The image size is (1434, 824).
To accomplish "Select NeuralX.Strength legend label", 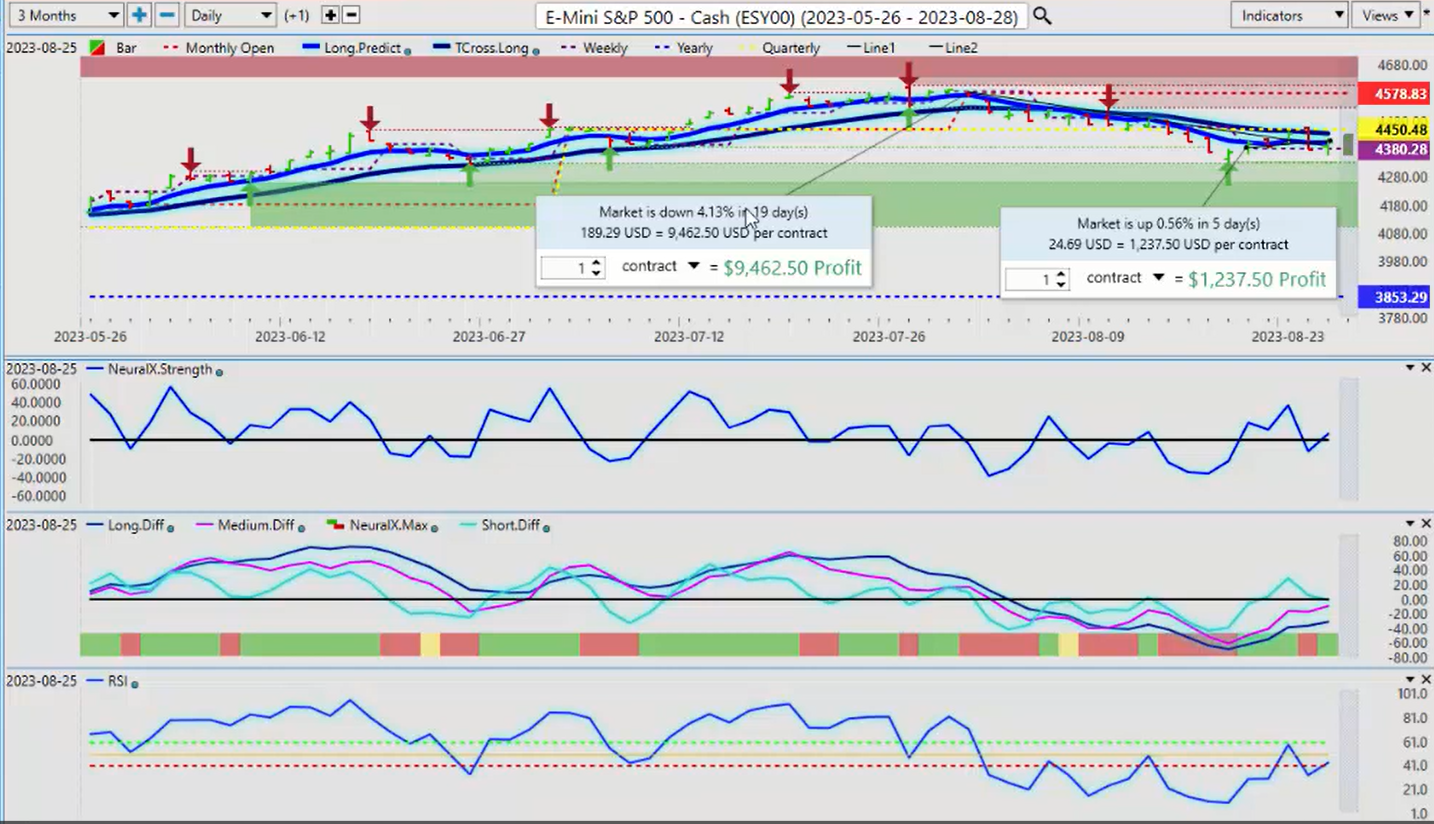I will [160, 369].
